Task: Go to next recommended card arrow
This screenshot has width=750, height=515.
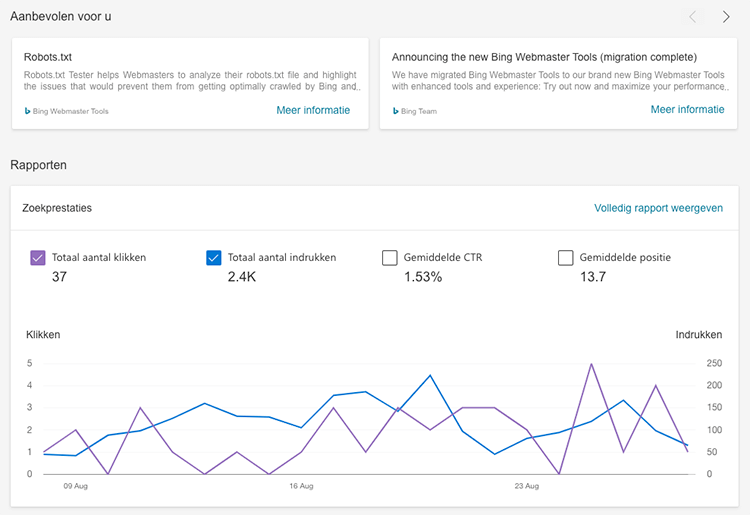Action: (x=726, y=17)
